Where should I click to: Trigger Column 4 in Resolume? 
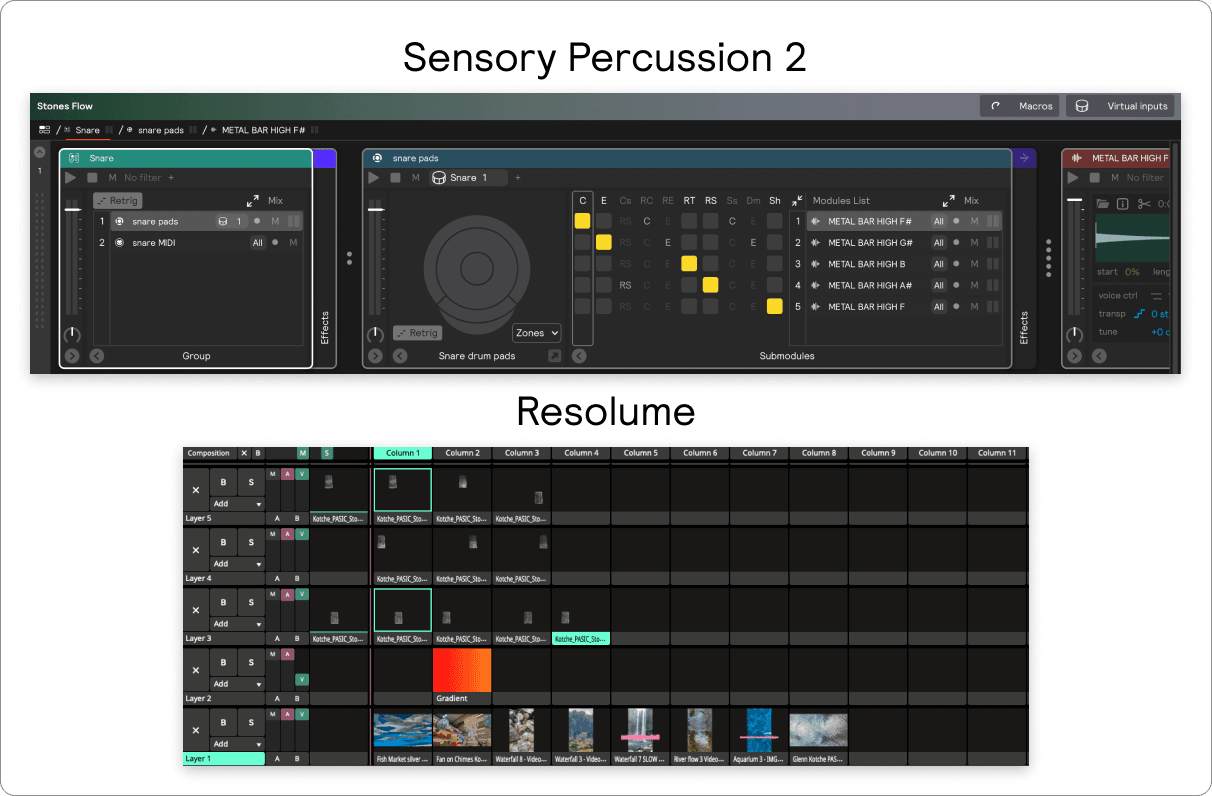tap(581, 453)
